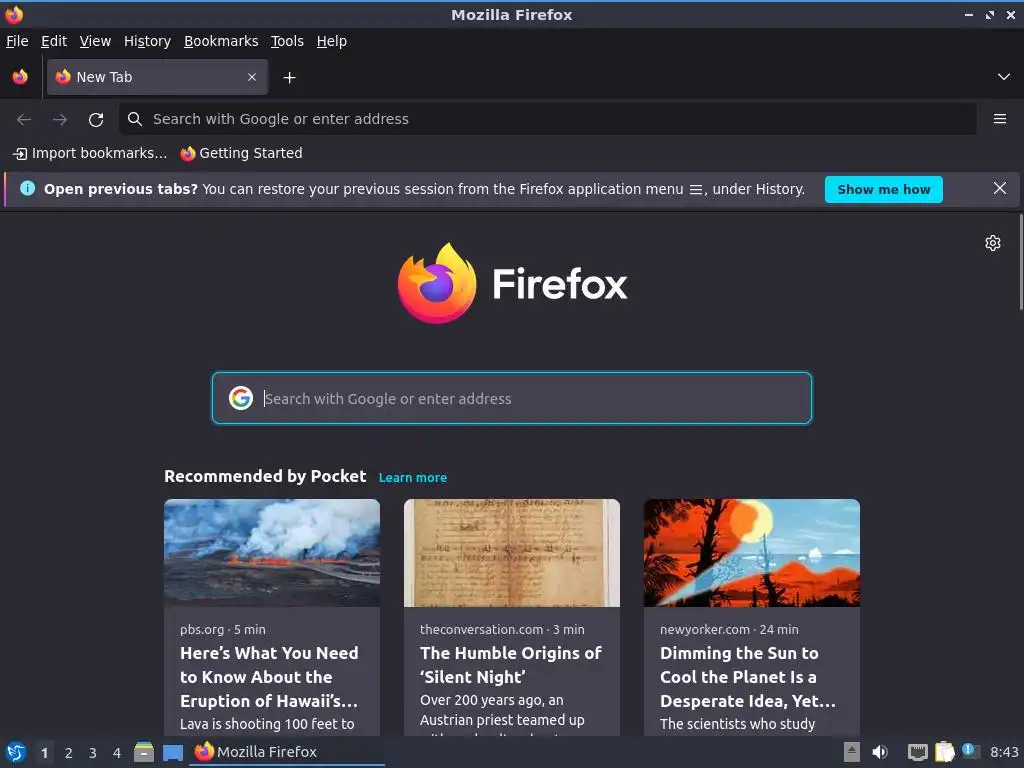Open headline The Humble Origins of 'Silent Night'

point(511,665)
